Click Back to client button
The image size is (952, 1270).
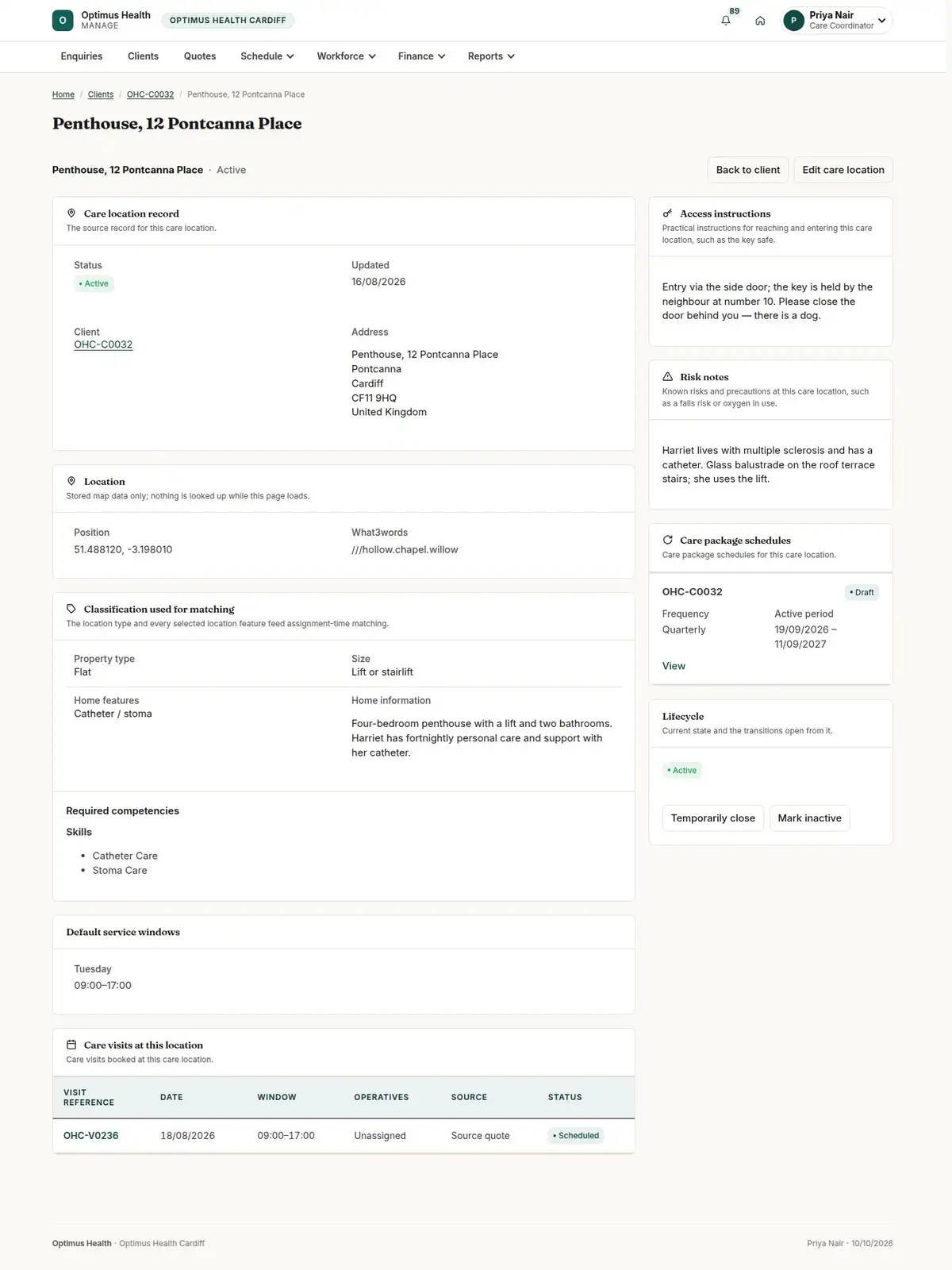pos(748,170)
